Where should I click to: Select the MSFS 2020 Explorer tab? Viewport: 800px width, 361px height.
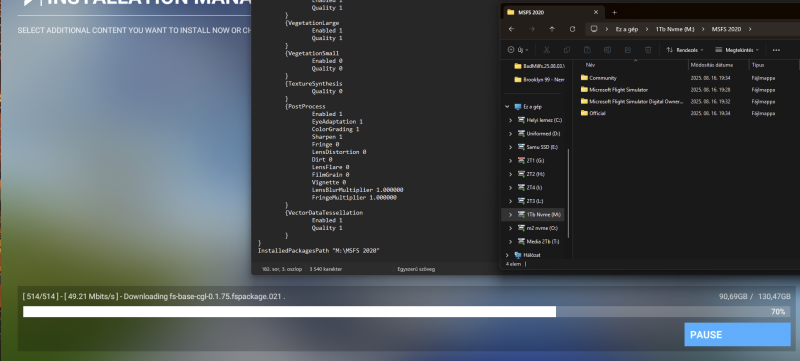554,12
